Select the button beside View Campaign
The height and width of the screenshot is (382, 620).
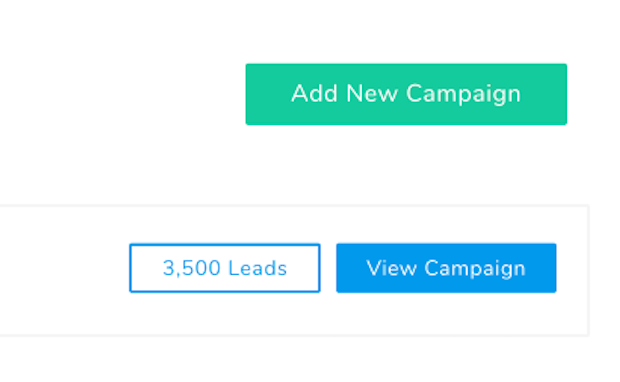(x=225, y=268)
